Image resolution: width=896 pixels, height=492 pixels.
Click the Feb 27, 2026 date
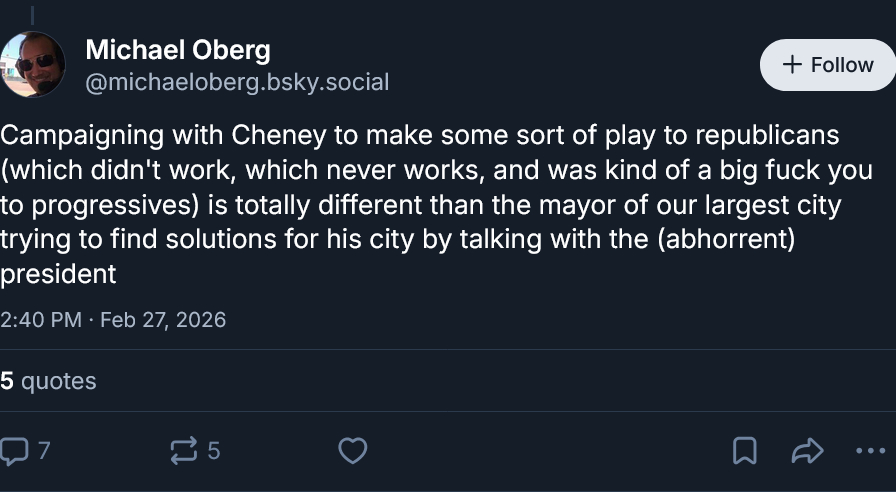(x=163, y=320)
